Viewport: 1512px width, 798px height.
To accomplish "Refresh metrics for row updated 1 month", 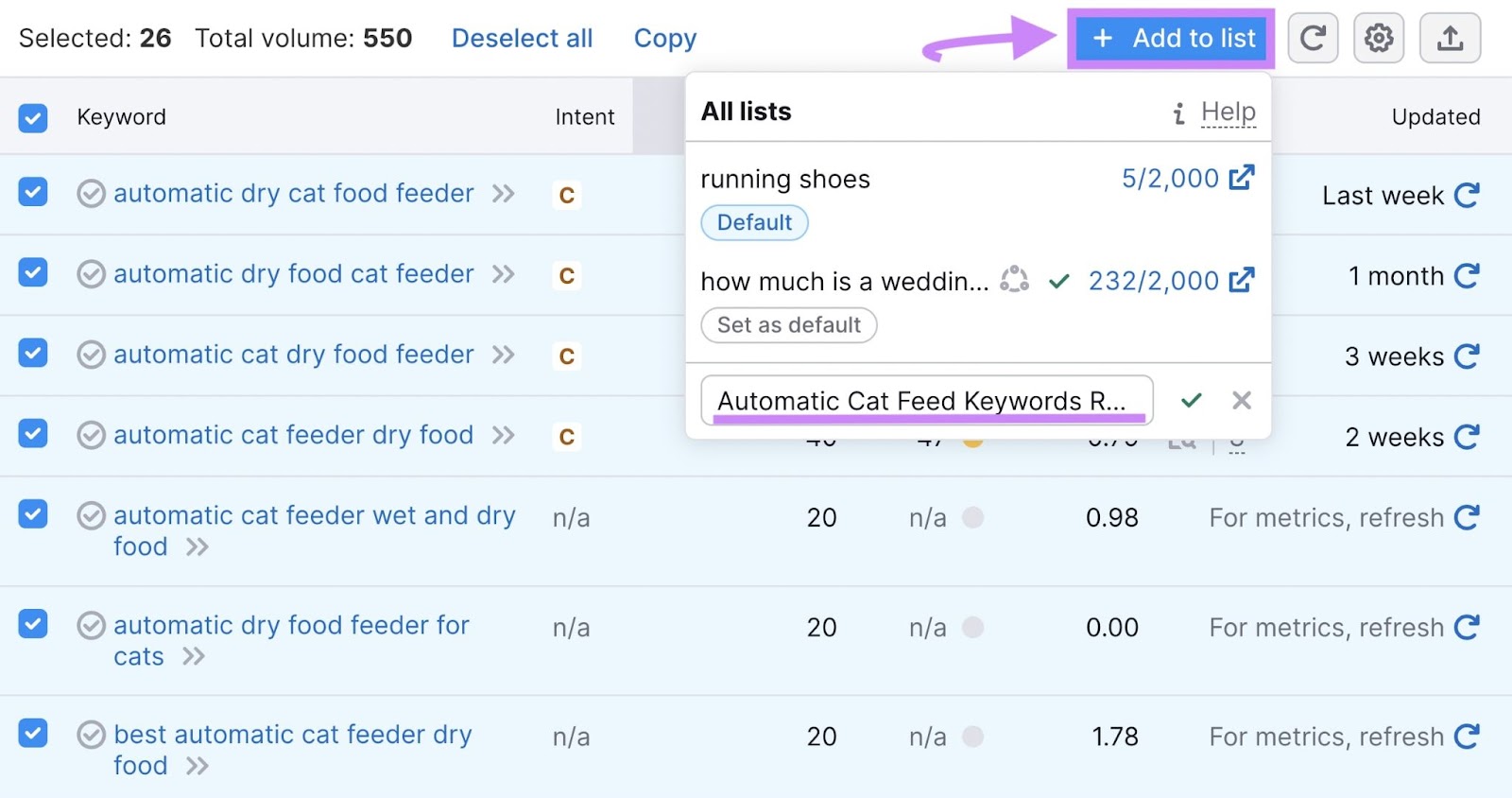I will [x=1467, y=276].
